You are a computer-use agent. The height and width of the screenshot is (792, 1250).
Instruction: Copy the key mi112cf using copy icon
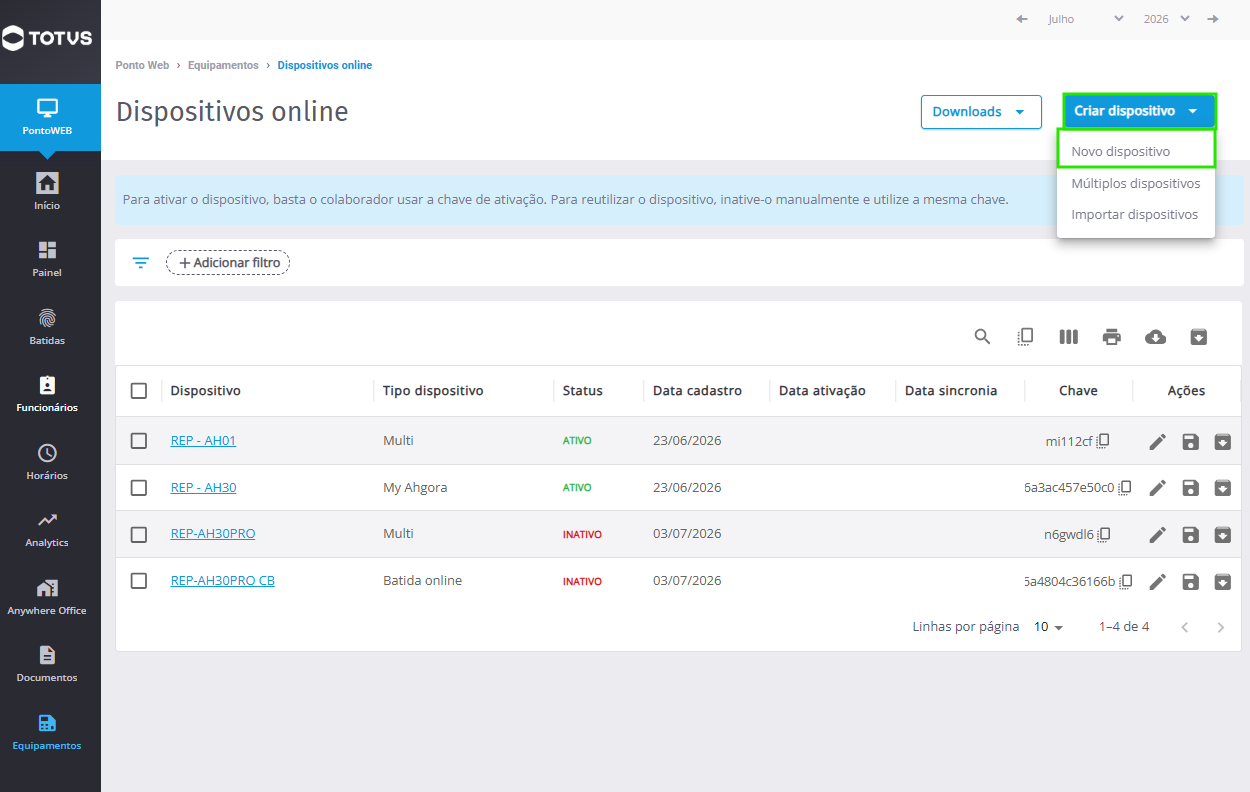pyautogui.click(x=1104, y=441)
